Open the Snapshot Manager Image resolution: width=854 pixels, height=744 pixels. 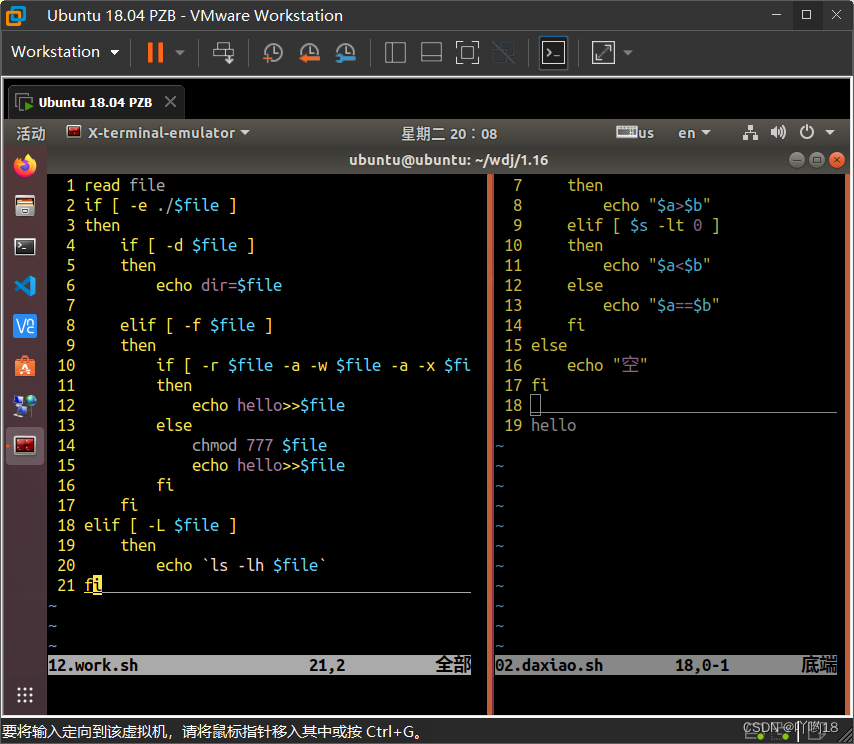click(x=344, y=52)
